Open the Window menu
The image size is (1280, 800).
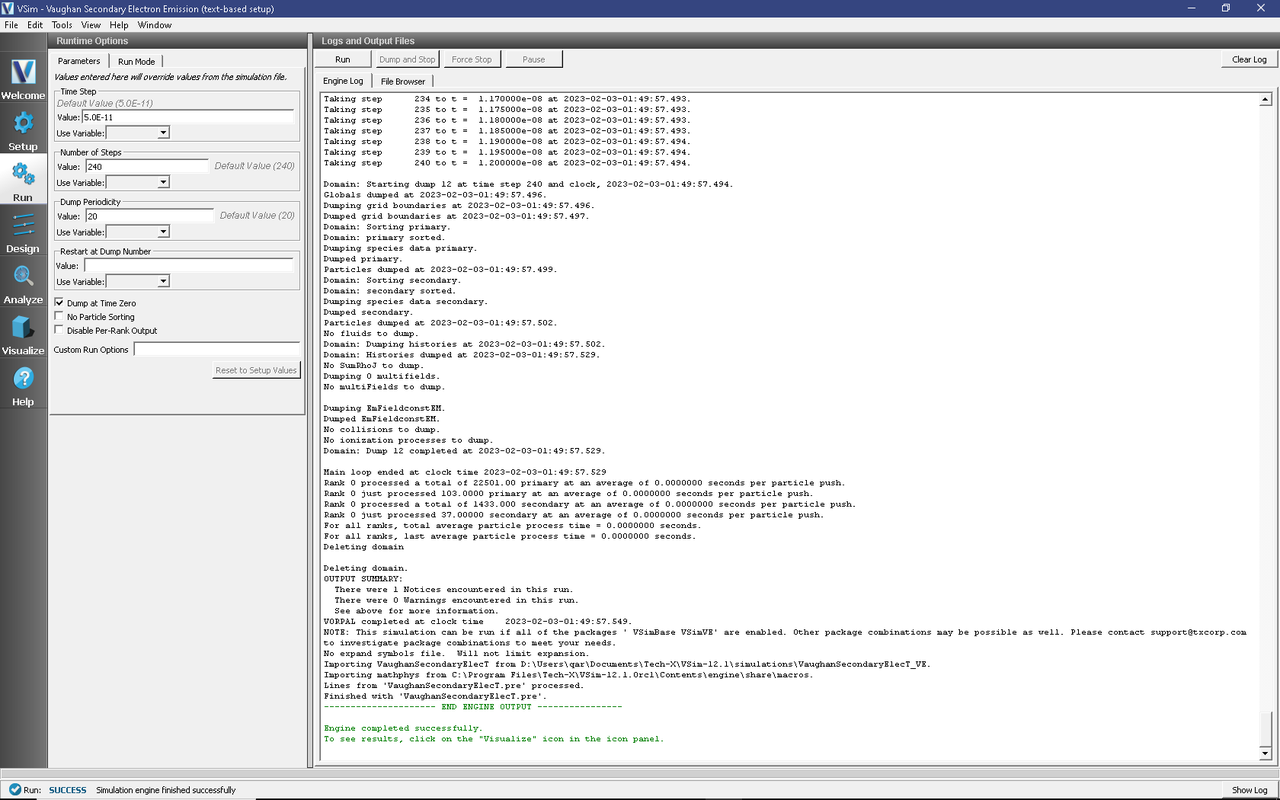coord(154,24)
